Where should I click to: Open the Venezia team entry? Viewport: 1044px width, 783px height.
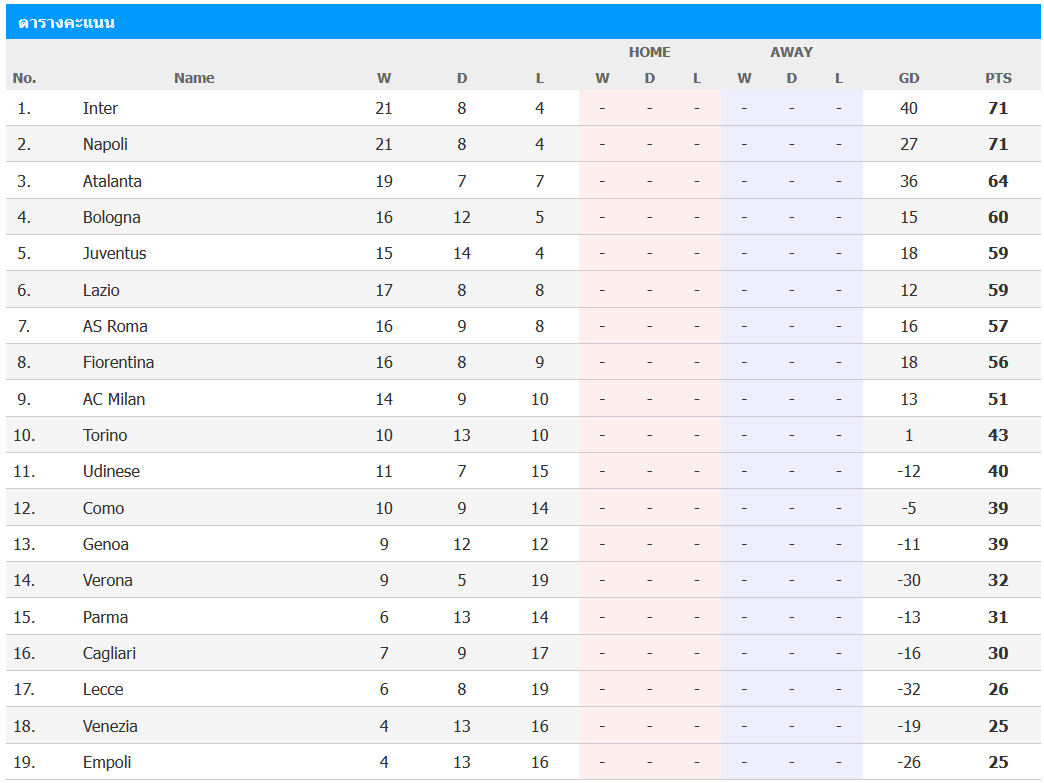click(x=110, y=726)
